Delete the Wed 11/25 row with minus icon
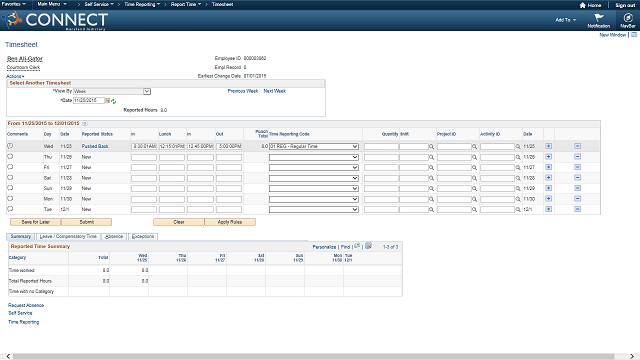The image size is (640, 360). (x=578, y=146)
